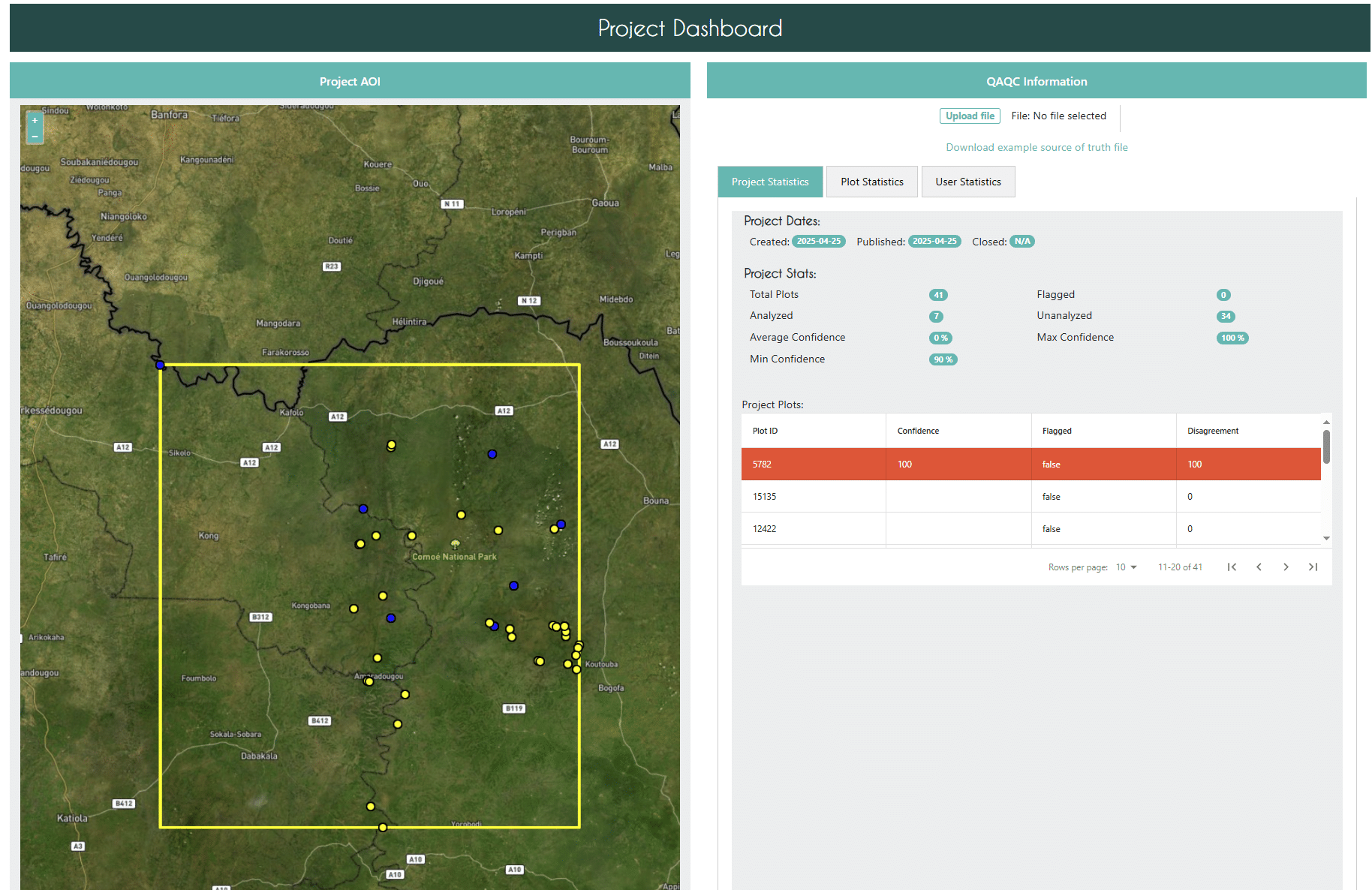The width and height of the screenshot is (1372, 890).
Task: Click the Unanalyzed 34 badge
Action: pyautogui.click(x=1226, y=317)
